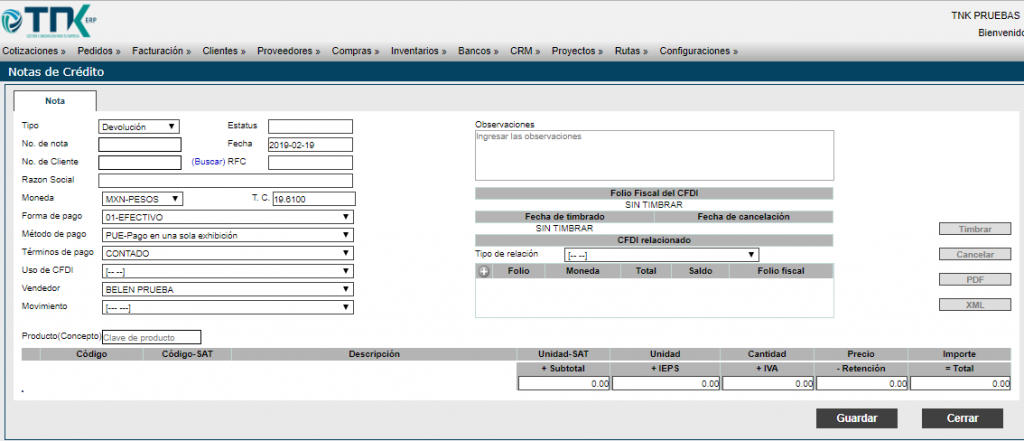Open the Tipo de relación dropdown

[x=661, y=254]
